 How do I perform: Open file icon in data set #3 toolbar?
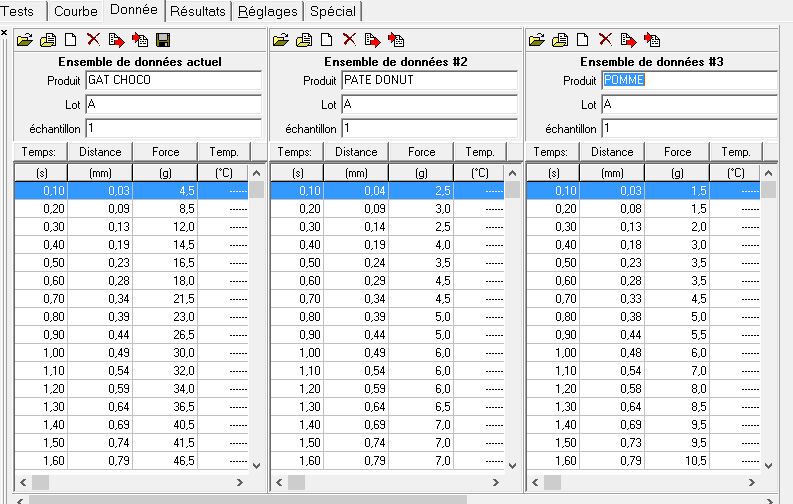(x=537, y=40)
